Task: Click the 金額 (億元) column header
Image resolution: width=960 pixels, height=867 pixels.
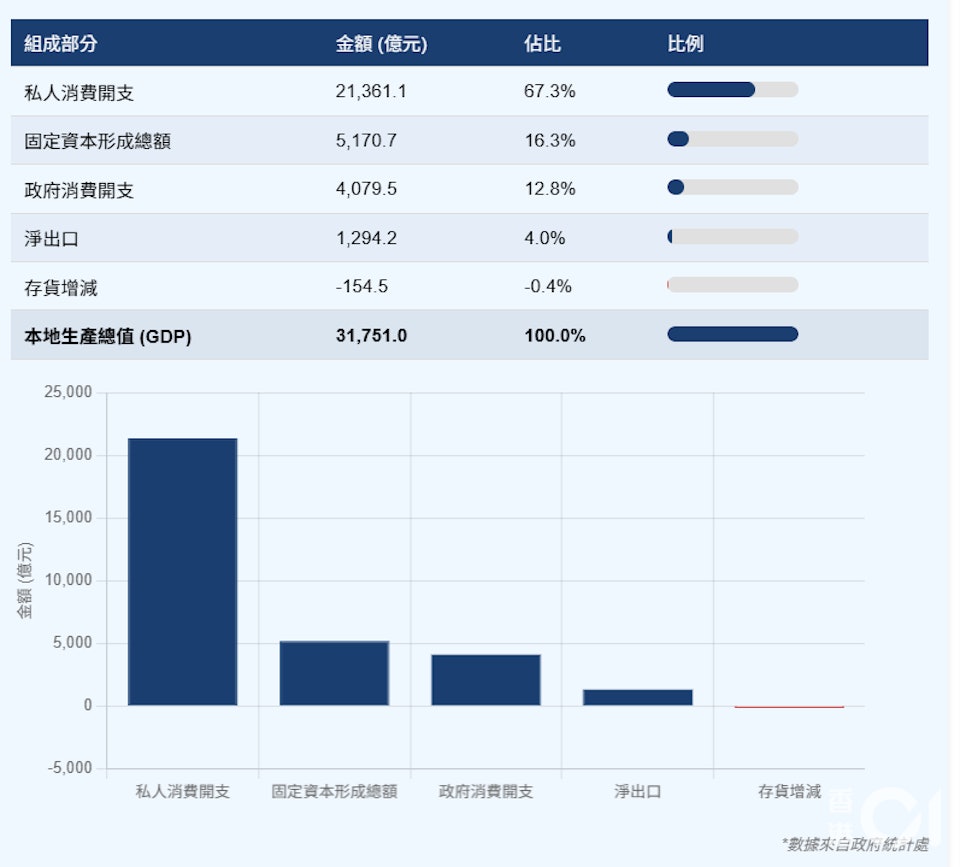Action: pos(381,43)
